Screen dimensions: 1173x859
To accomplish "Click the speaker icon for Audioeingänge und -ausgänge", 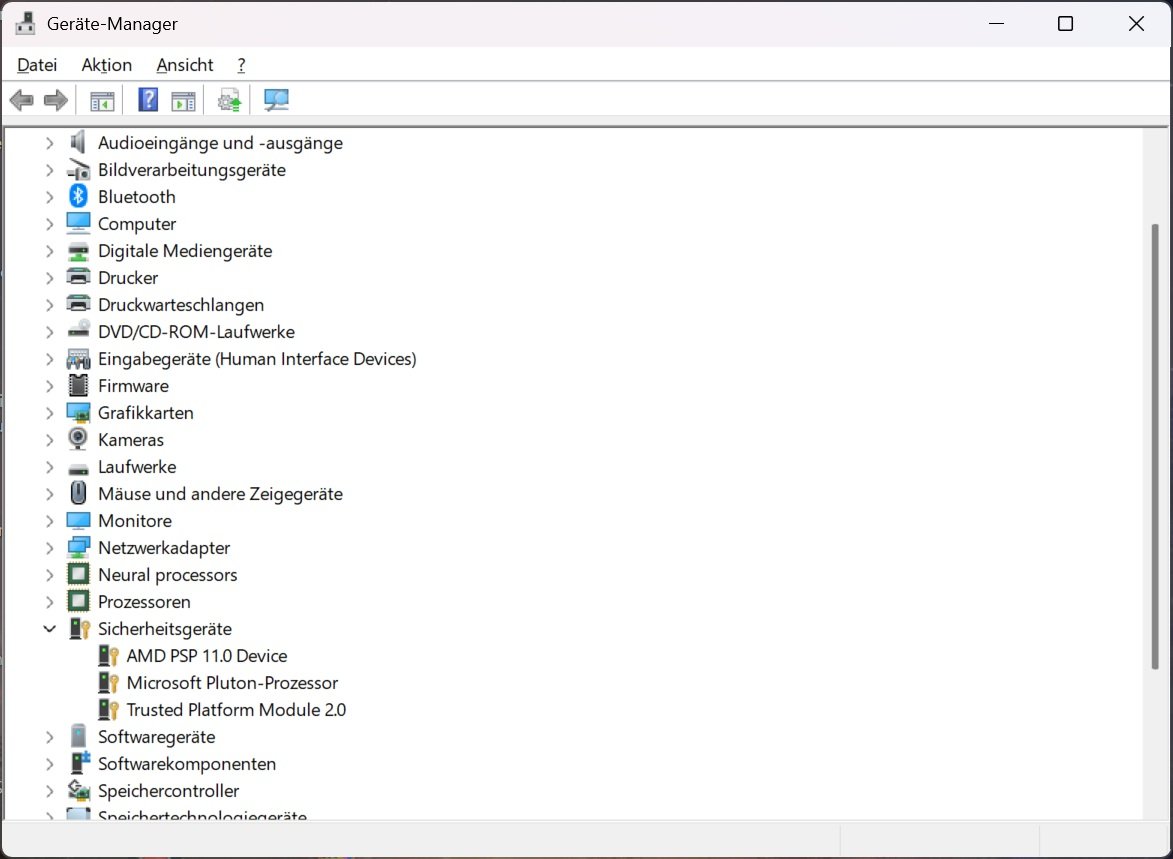I will (78, 143).
